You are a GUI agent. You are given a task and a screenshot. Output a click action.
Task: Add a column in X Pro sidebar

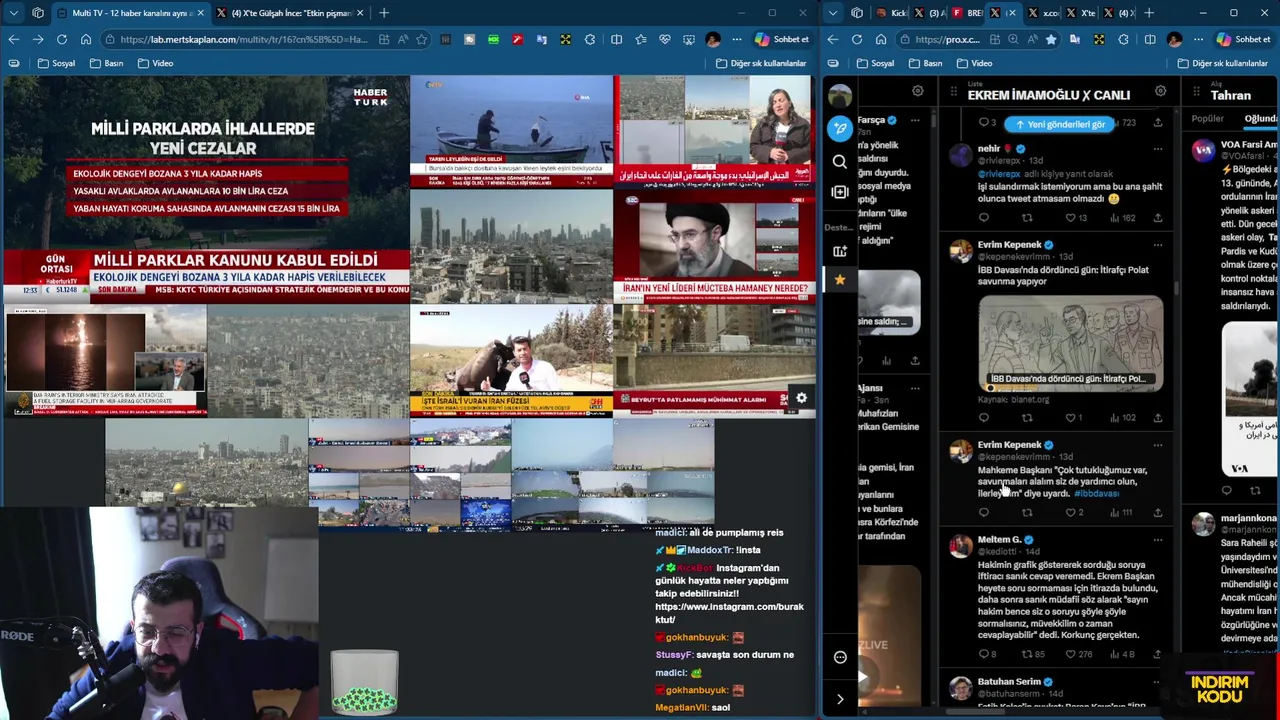click(x=840, y=192)
